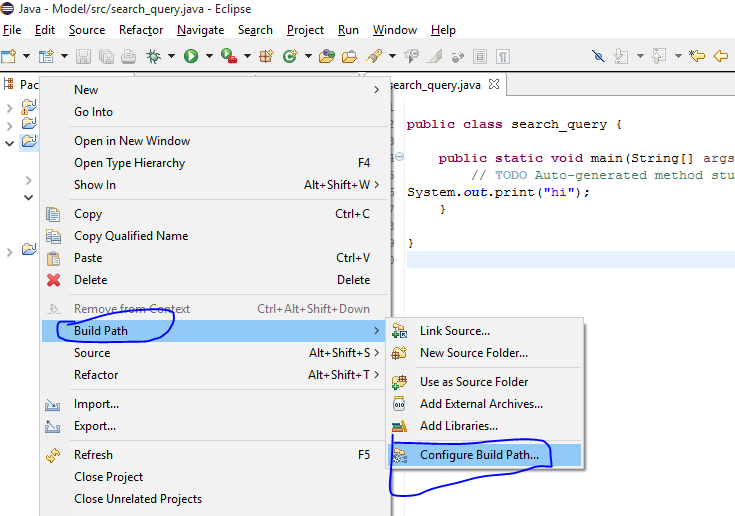Choose Go Into from context menu
The width and height of the screenshot is (735, 516).
pyautogui.click(x=216, y=112)
